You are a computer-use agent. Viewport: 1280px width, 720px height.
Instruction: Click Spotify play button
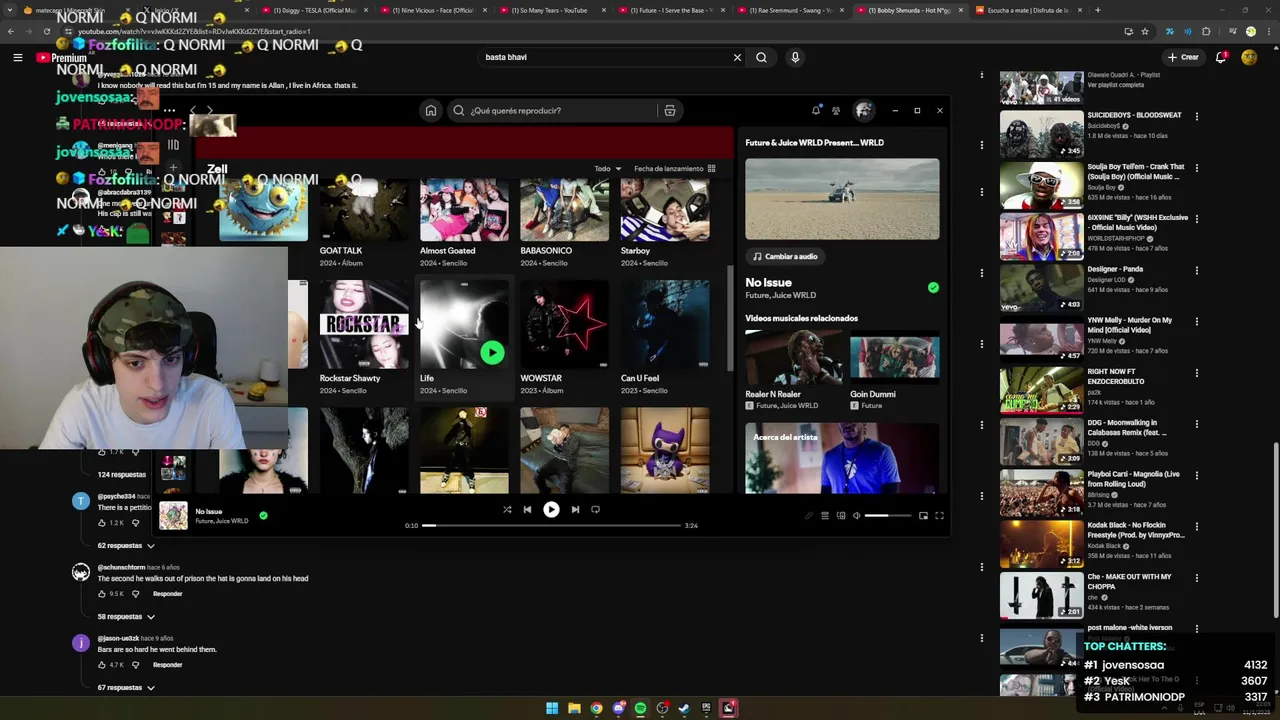coord(551,510)
